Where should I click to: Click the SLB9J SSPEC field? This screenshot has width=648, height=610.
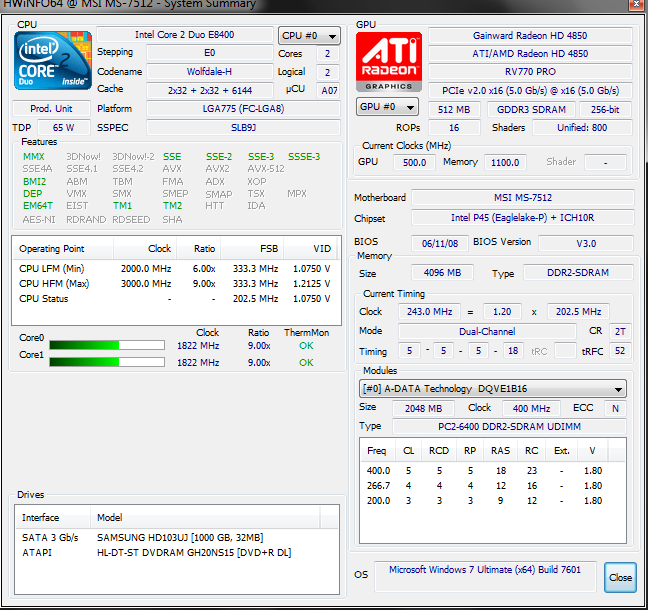point(243,128)
